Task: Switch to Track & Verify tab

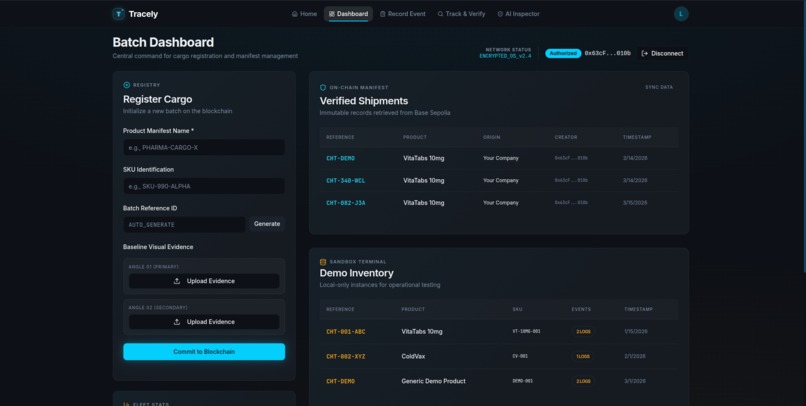Action: [461, 14]
